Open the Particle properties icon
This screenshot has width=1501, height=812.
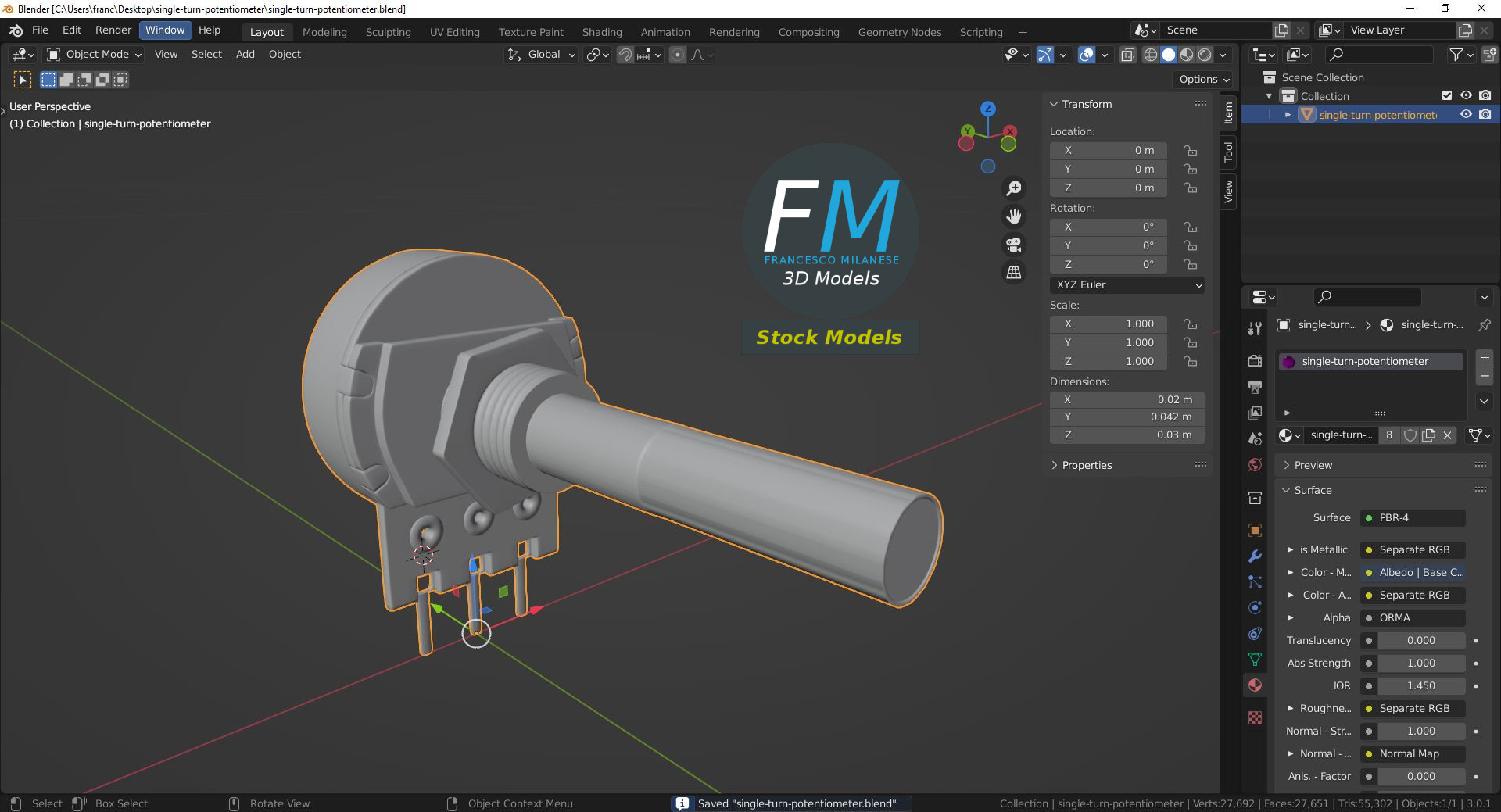(x=1255, y=582)
